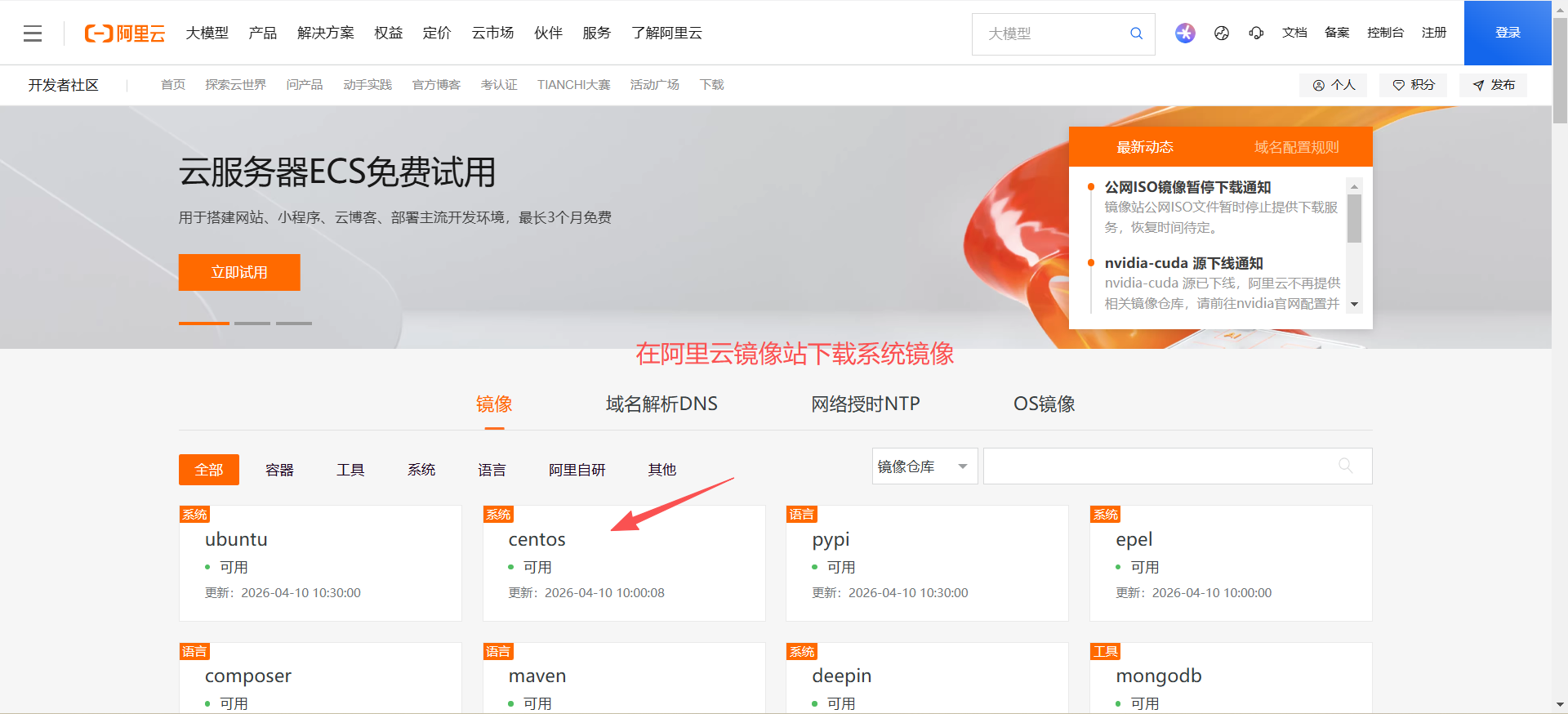Click 开发者社区 title link

pyautogui.click(x=64, y=85)
